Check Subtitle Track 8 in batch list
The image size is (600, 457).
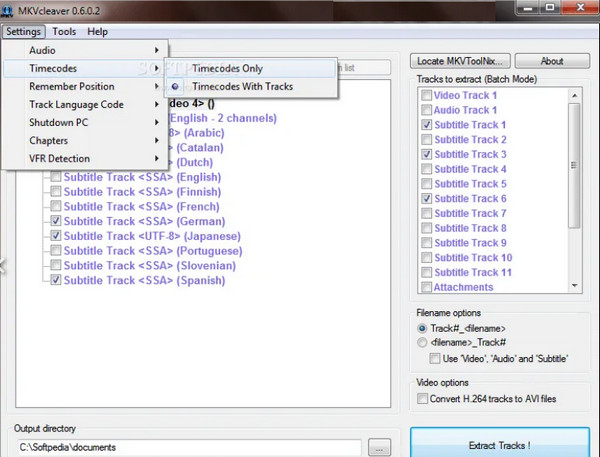(x=426, y=228)
